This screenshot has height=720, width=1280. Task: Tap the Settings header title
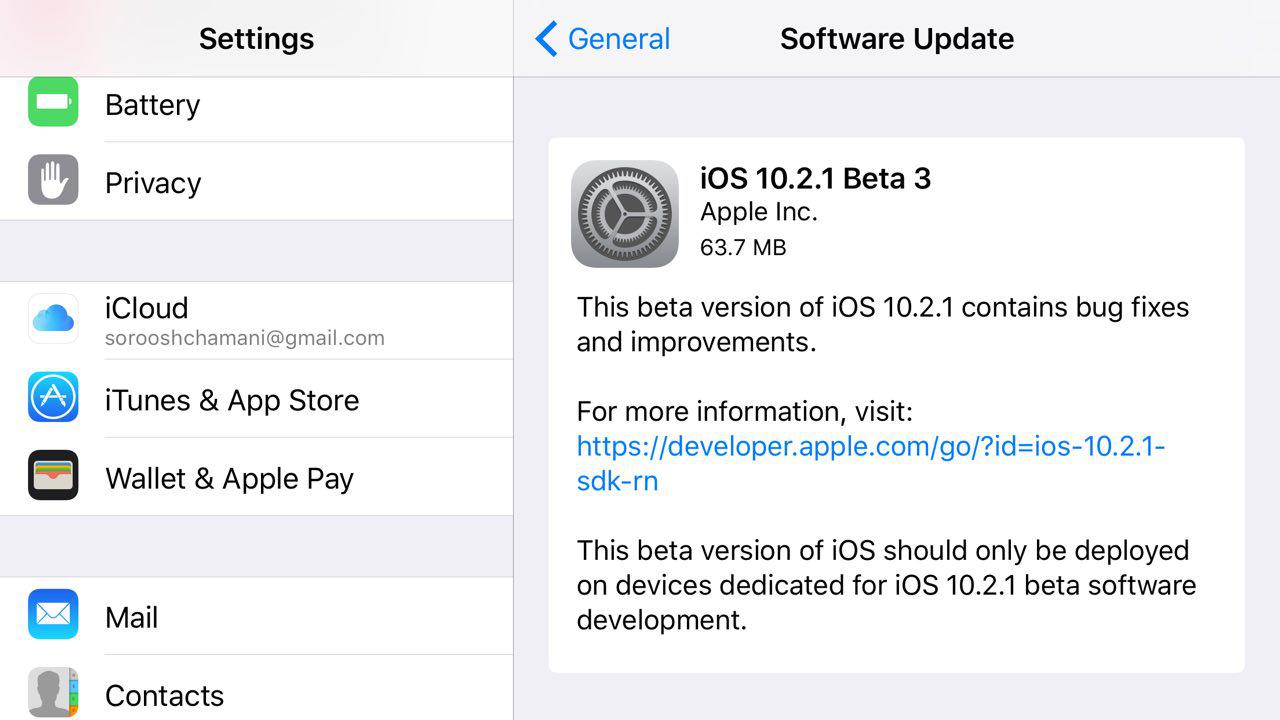point(256,39)
